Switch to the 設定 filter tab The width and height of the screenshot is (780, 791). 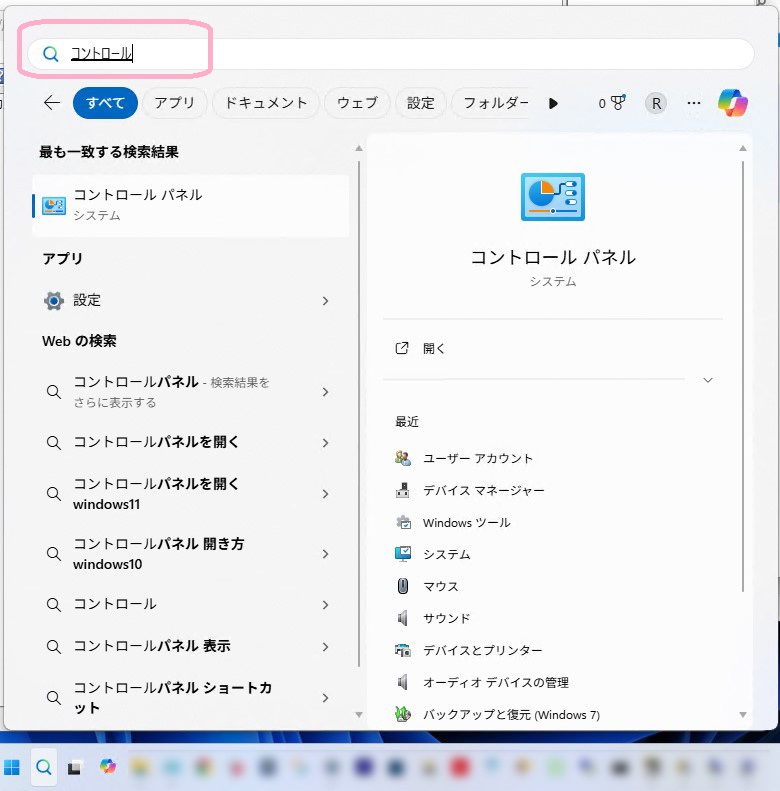pyautogui.click(x=420, y=103)
